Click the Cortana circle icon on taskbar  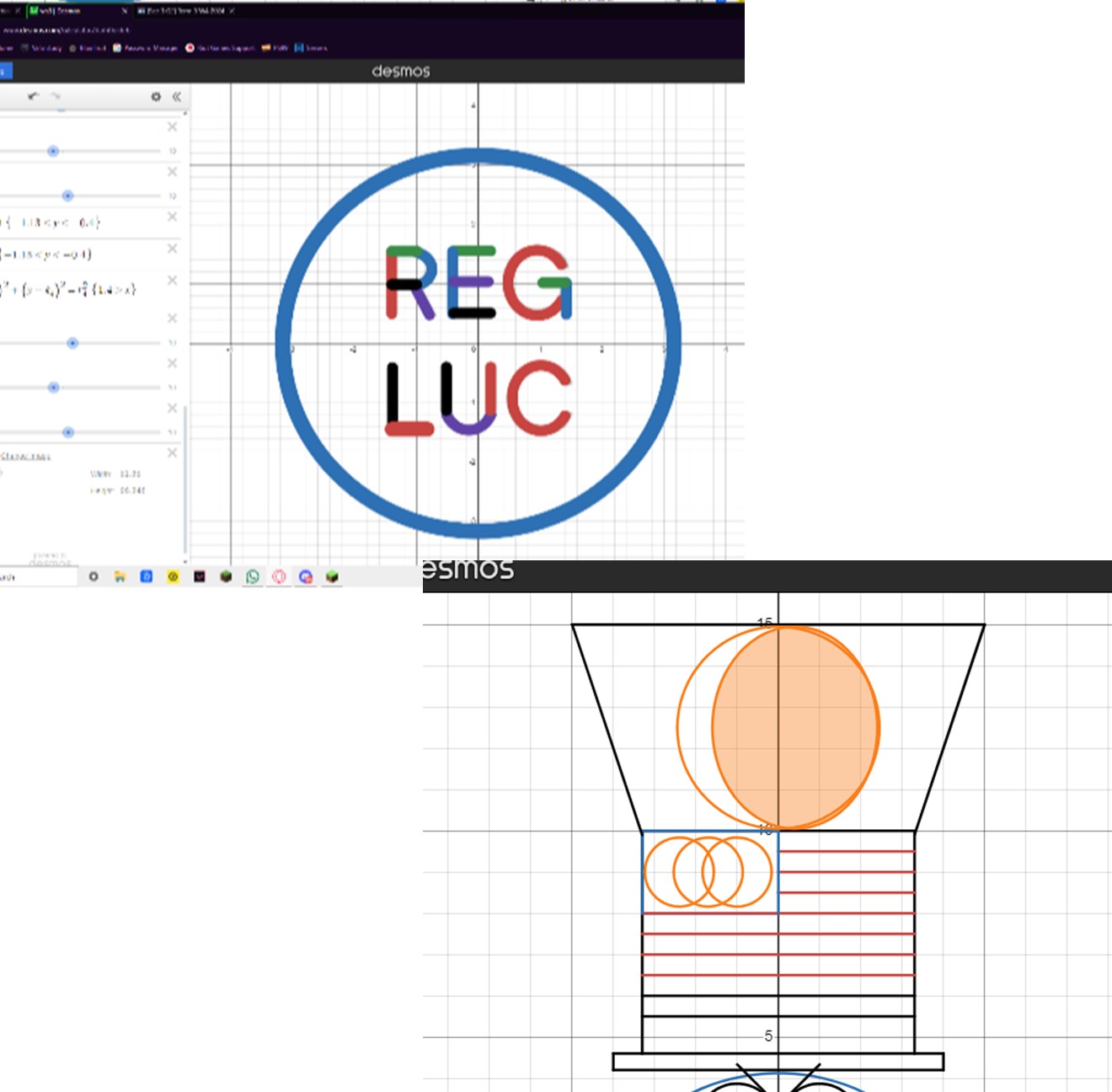[94, 576]
